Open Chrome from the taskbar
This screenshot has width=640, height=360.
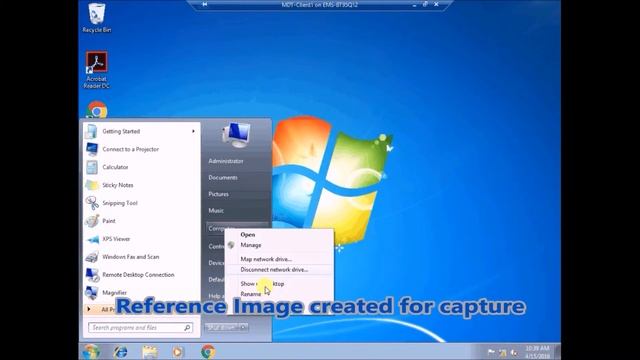(x=208, y=352)
